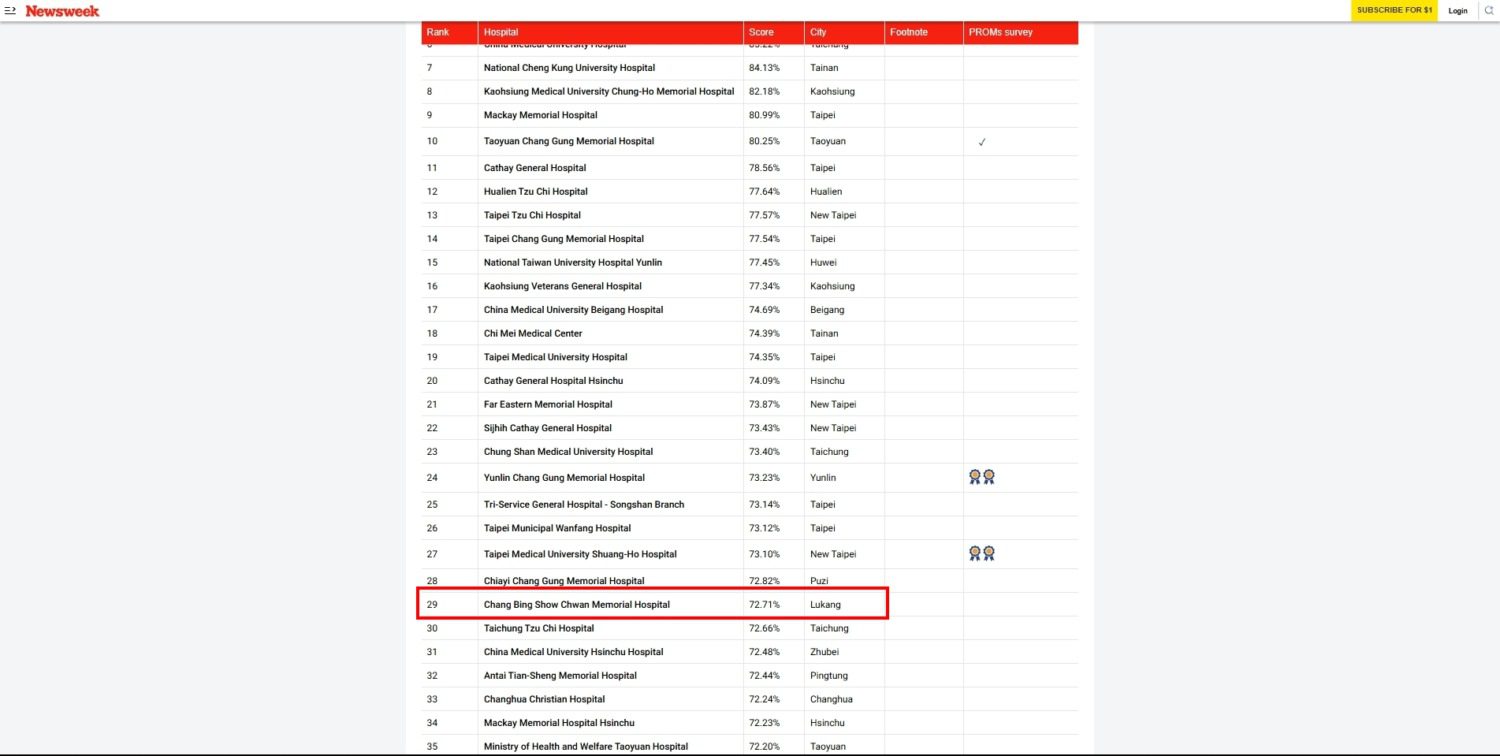
Task: Click the City column header
Action: click(818, 33)
